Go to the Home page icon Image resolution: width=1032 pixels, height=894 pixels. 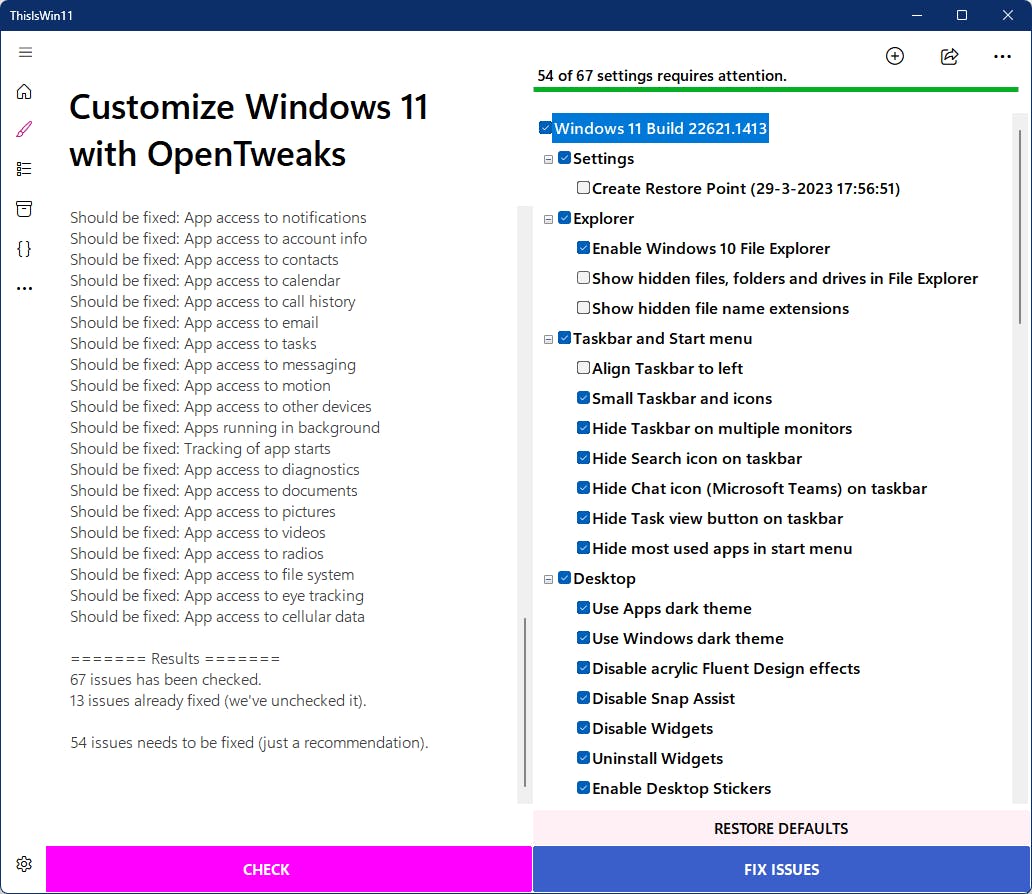pyautogui.click(x=24, y=92)
